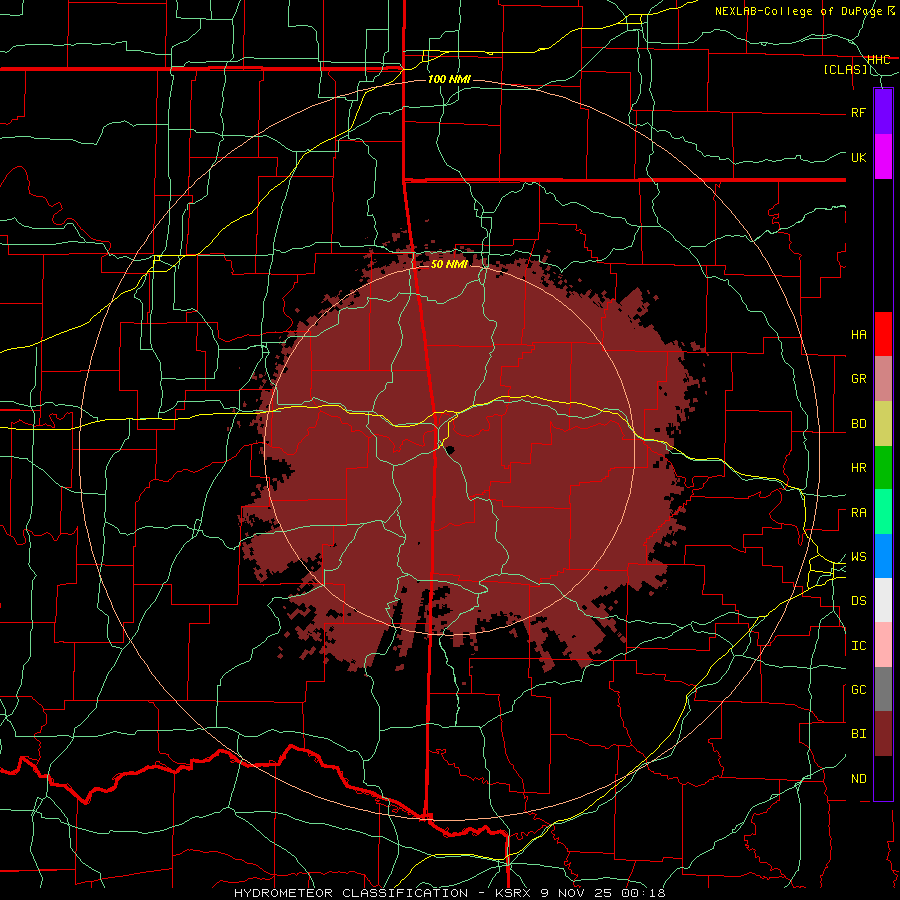Click the 9 NOV 25 date text
The width and height of the screenshot is (900, 900).
577,893
